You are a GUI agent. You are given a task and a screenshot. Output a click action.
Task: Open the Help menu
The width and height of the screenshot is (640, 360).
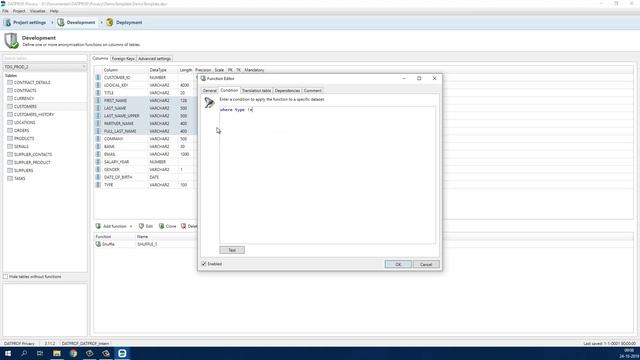(54, 11)
